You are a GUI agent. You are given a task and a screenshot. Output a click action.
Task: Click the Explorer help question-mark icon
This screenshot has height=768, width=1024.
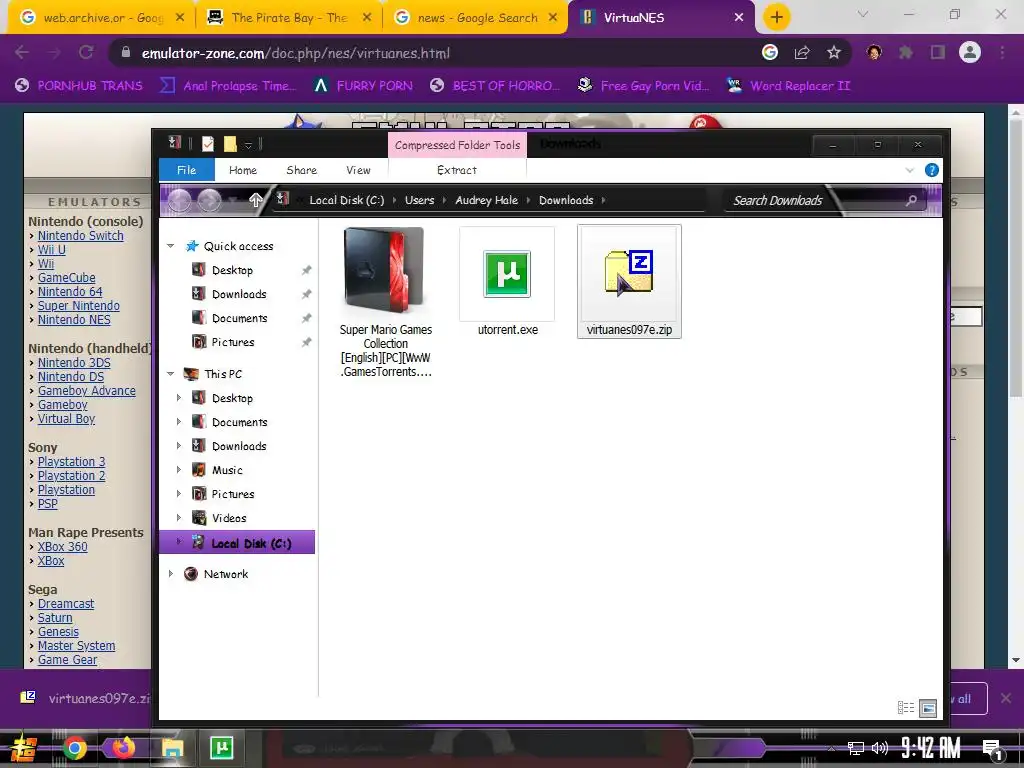[931, 170]
